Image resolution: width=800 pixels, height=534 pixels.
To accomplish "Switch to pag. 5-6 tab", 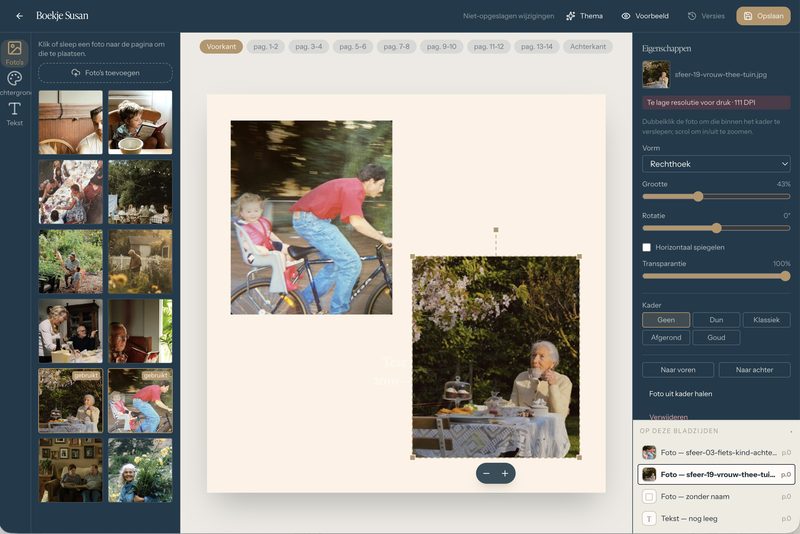I will pyautogui.click(x=353, y=46).
